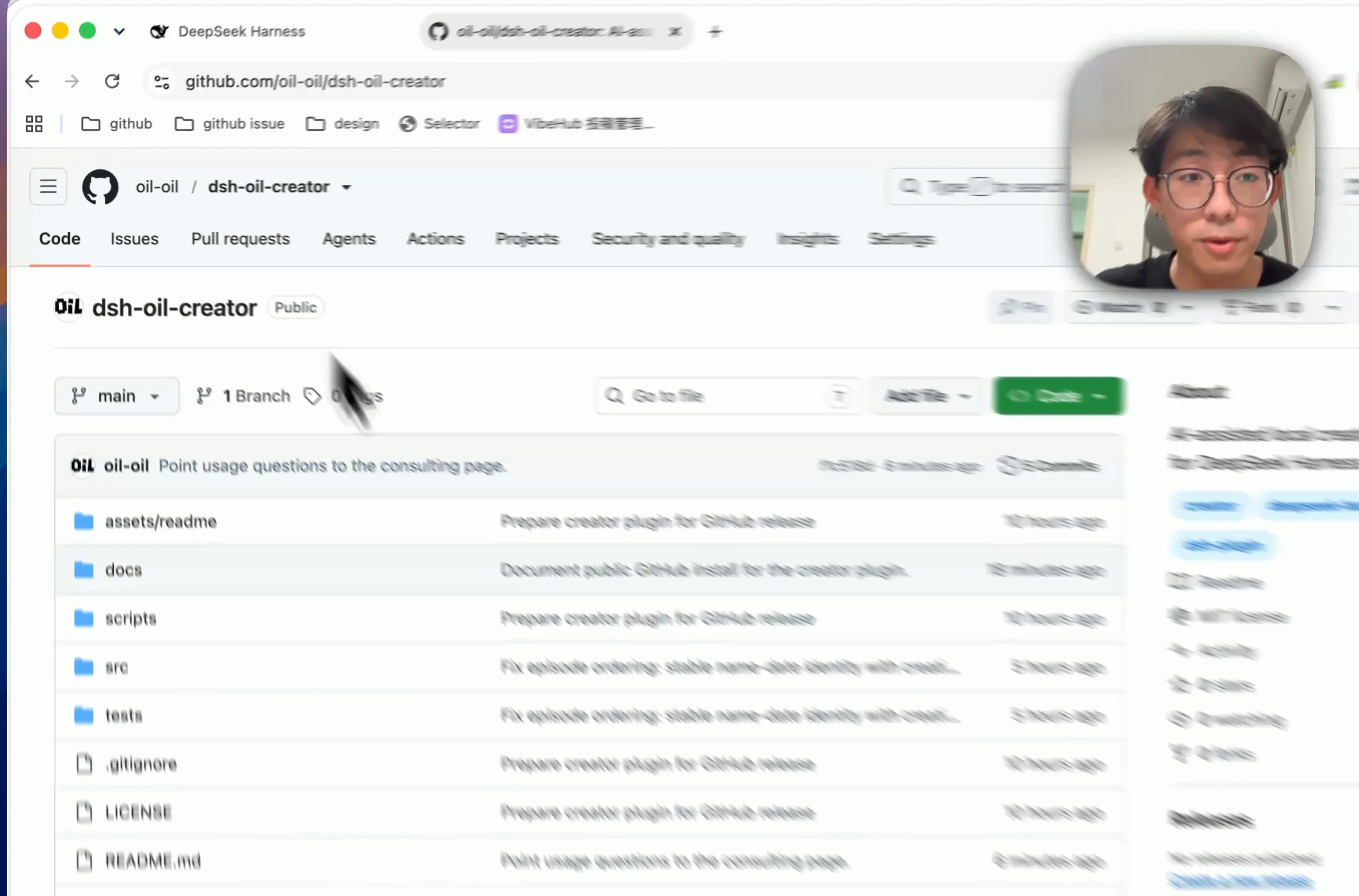The width and height of the screenshot is (1359, 896).
Task: Open the docs folder
Action: (x=124, y=570)
